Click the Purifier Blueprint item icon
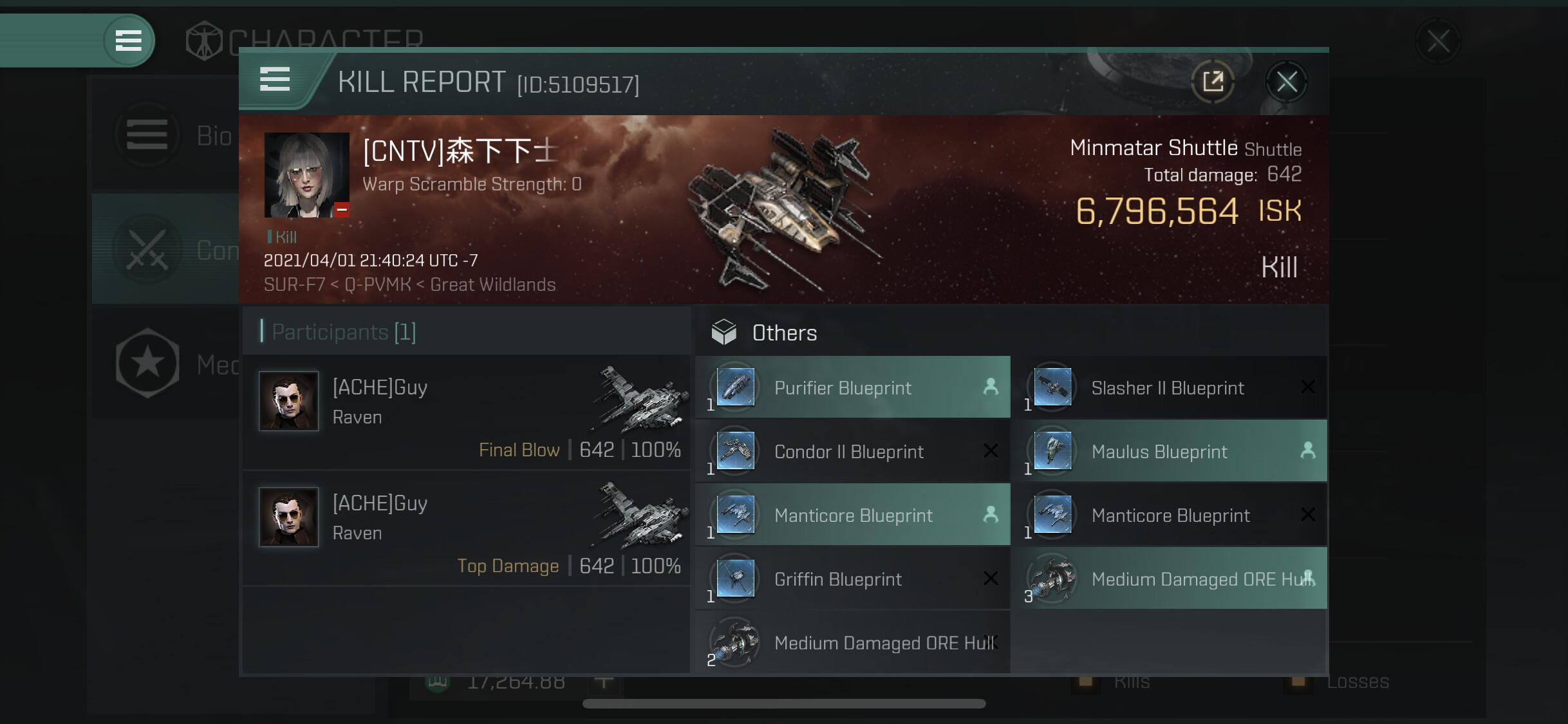 click(735, 387)
